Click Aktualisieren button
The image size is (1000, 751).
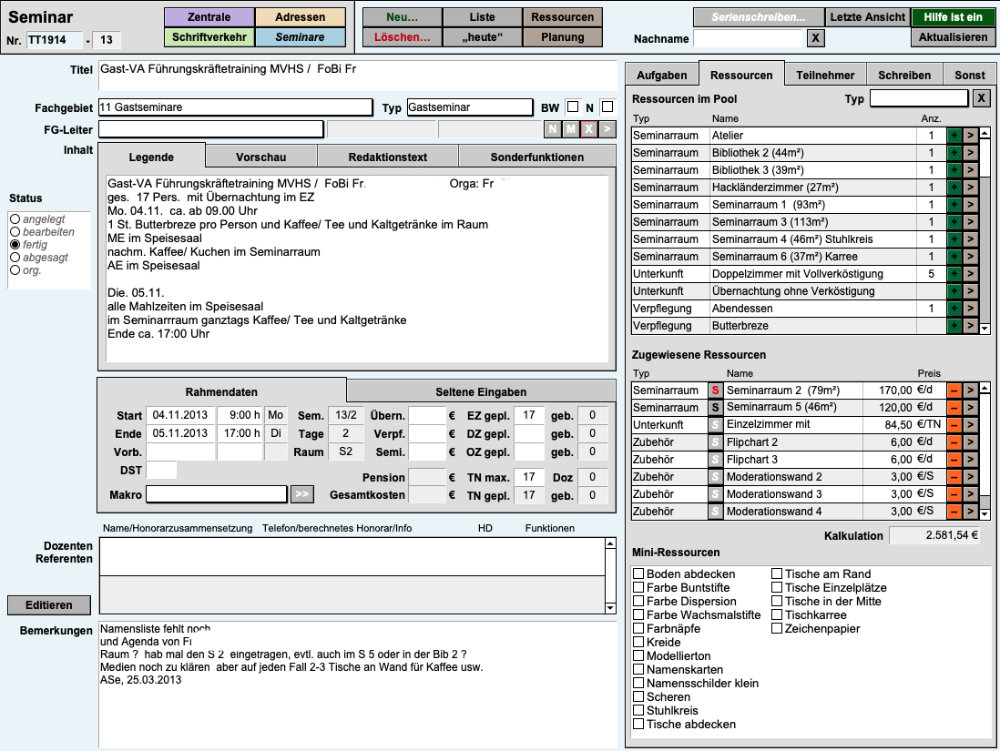pos(953,38)
